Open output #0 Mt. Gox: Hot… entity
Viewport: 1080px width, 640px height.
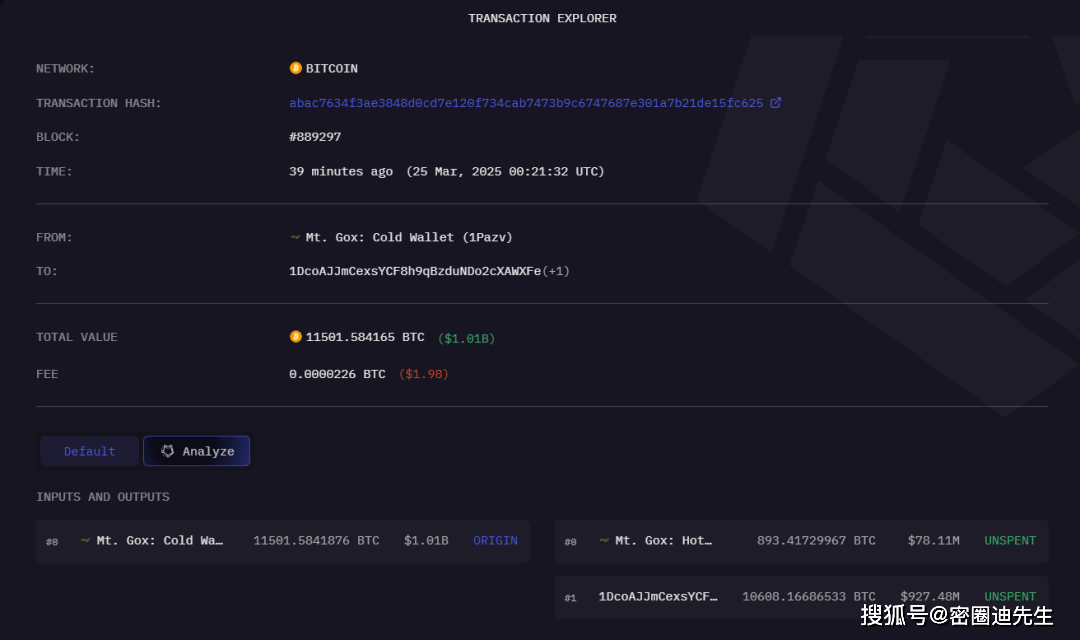point(663,540)
